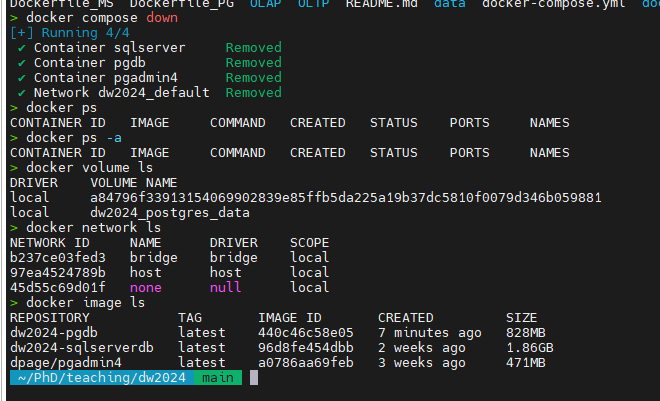The width and height of the screenshot is (660, 401).
Task: Click the 'OLAP' directory name
Action: 266,4
